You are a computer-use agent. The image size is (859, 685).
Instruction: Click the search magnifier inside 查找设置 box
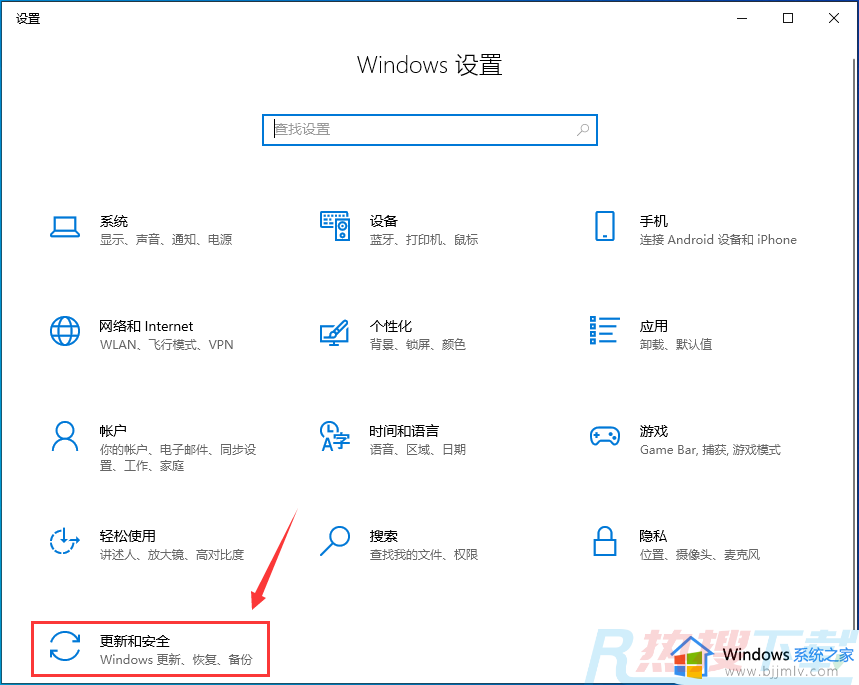coord(583,130)
